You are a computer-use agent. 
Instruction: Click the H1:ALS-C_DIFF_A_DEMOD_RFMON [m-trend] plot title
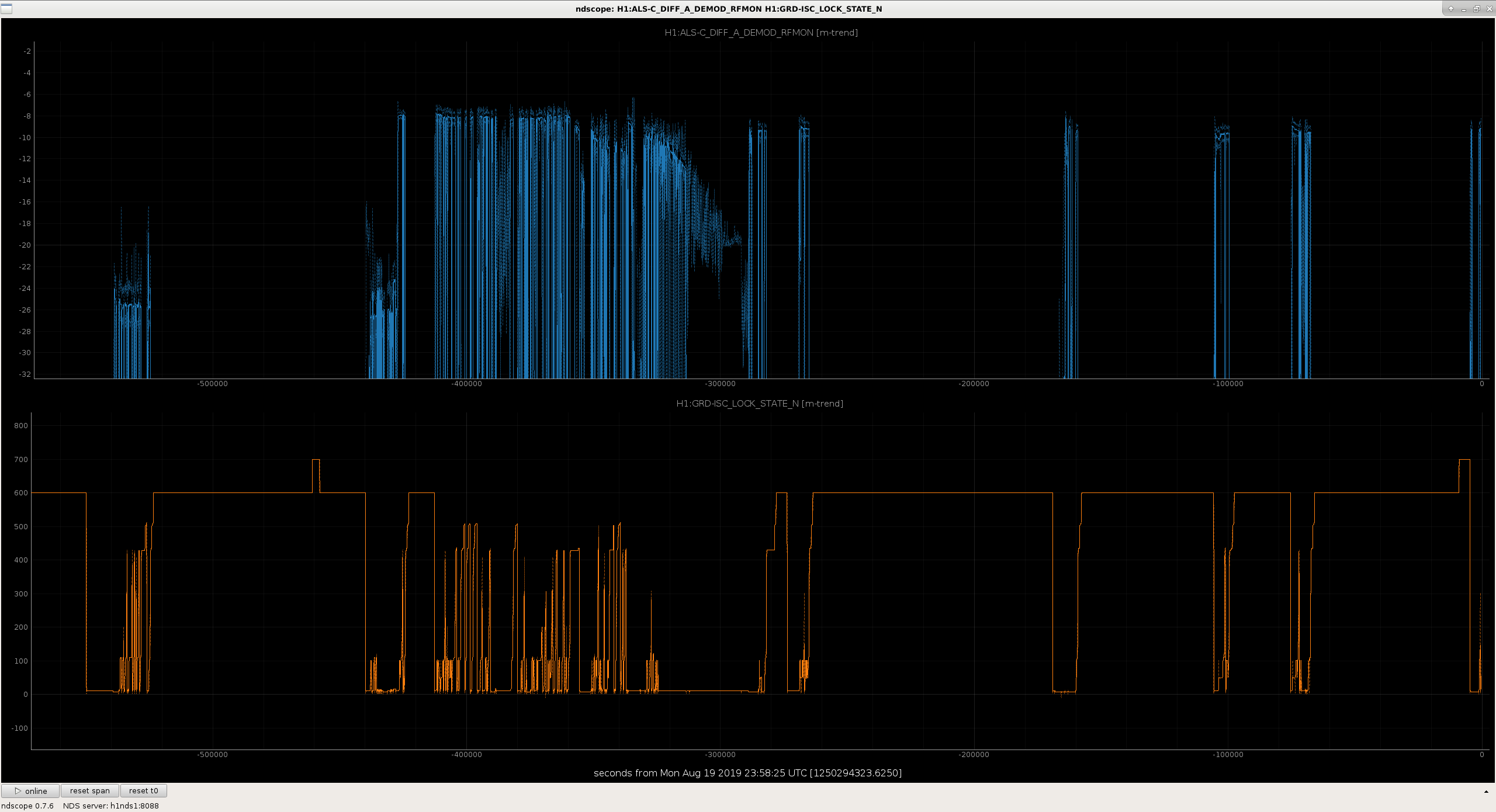click(761, 33)
